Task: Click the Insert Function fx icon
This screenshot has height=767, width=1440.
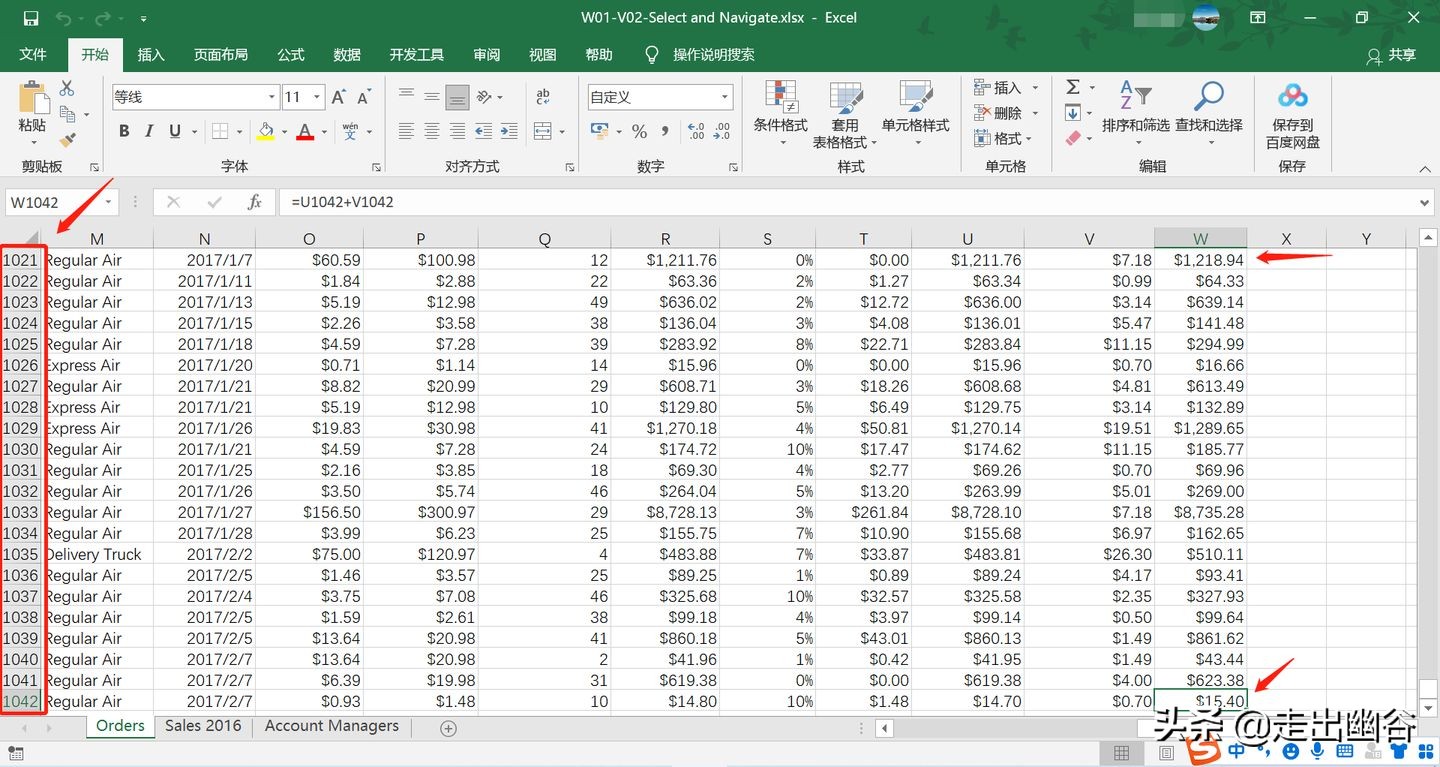Action: pyautogui.click(x=254, y=202)
